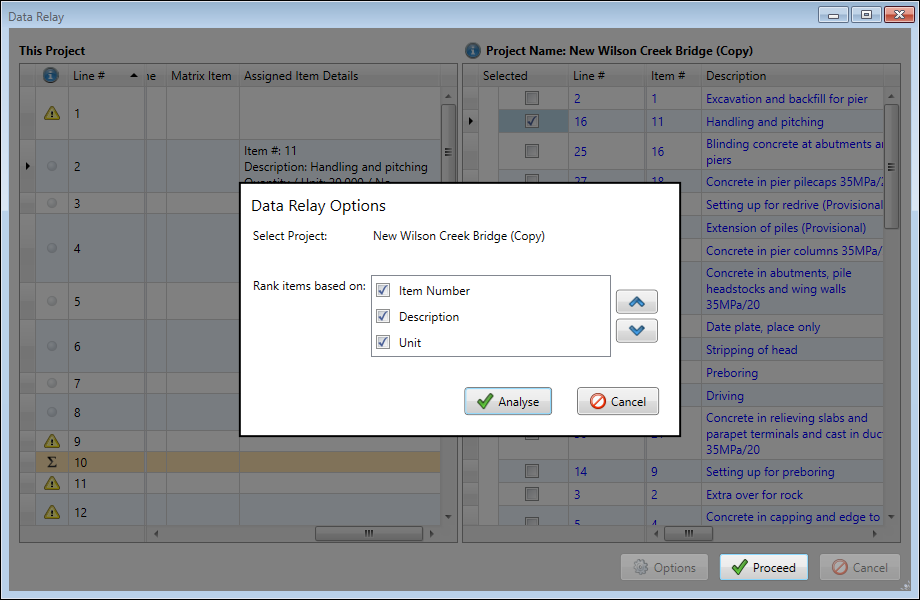Click the move down arrow button
The height and width of the screenshot is (600, 920).
pyautogui.click(x=637, y=330)
